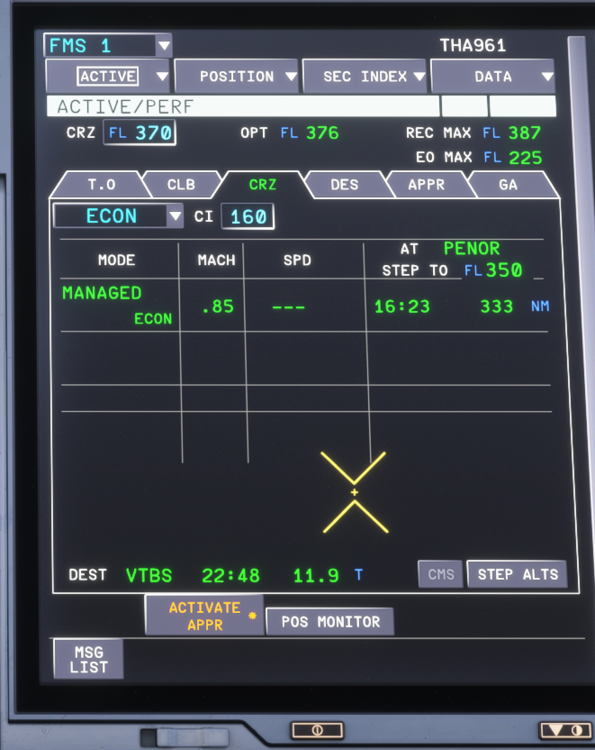
Task: Select the CRZ performance tab
Action: click(x=263, y=185)
